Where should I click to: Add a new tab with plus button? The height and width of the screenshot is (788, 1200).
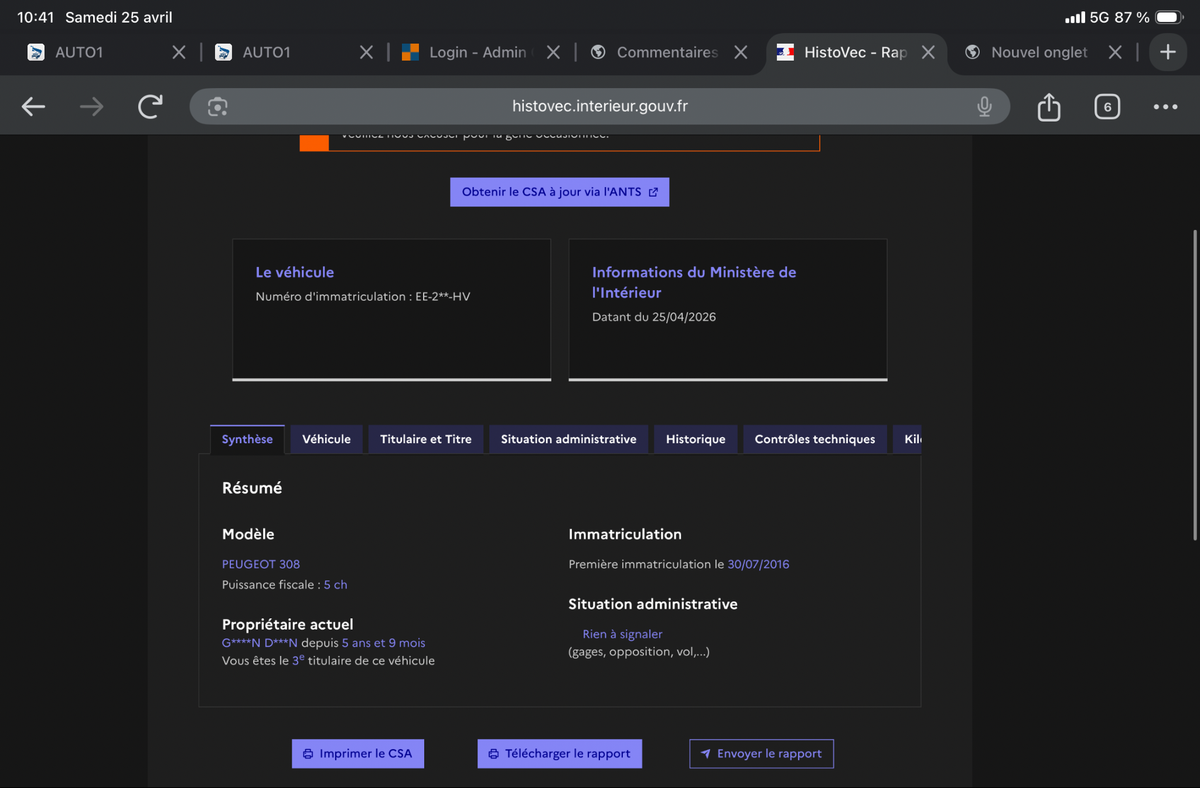(1167, 52)
